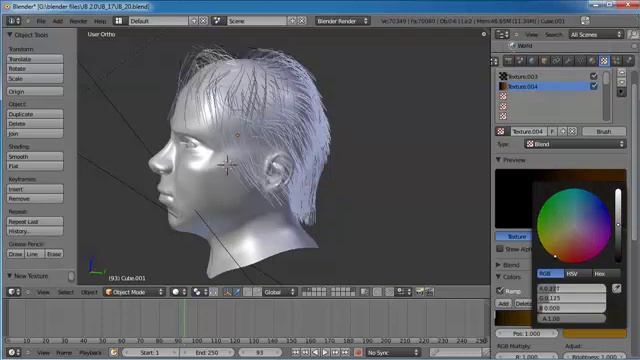Screen dimensions: 640x360
Task: Toggle the Show Alpha checkbox
Action: tap(500, 249)
